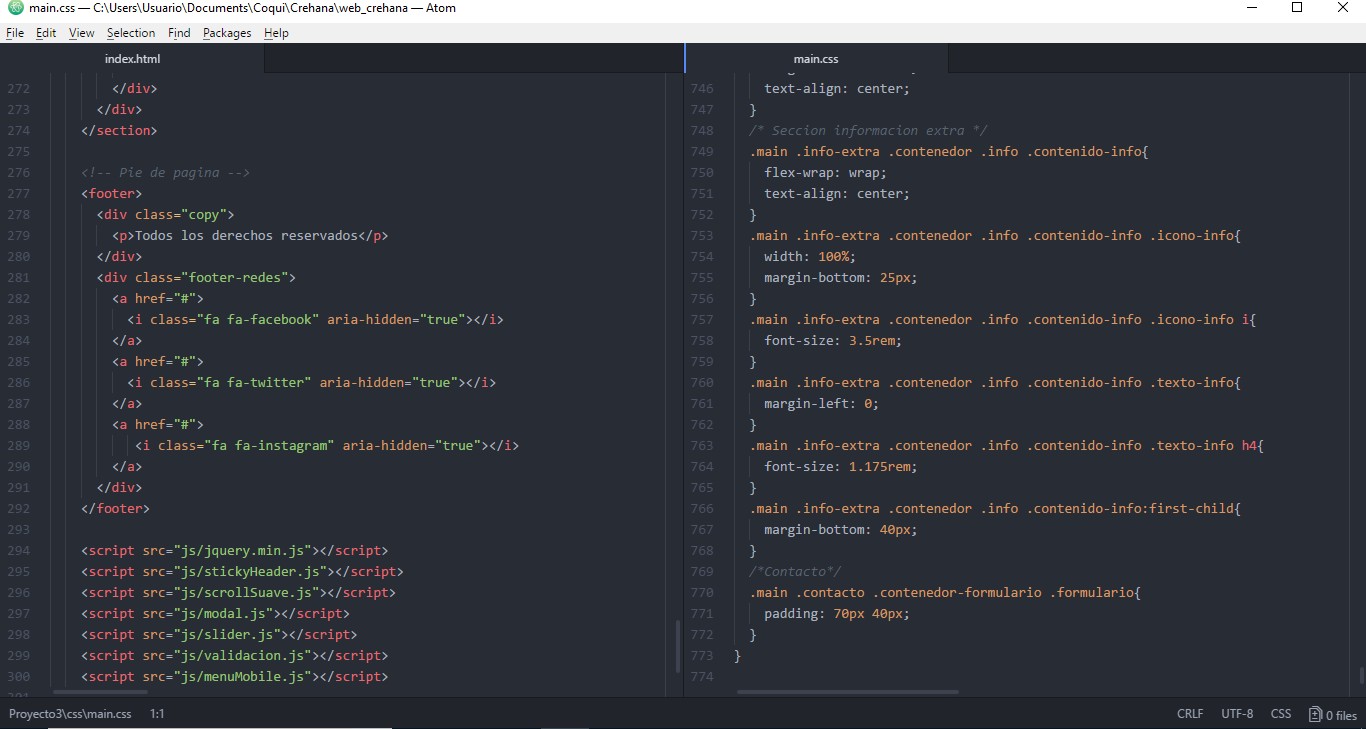Screen dimensions: 1366x729
Task: Click the font-size: 1.175rem declaration
Action: tap(841, 466)
